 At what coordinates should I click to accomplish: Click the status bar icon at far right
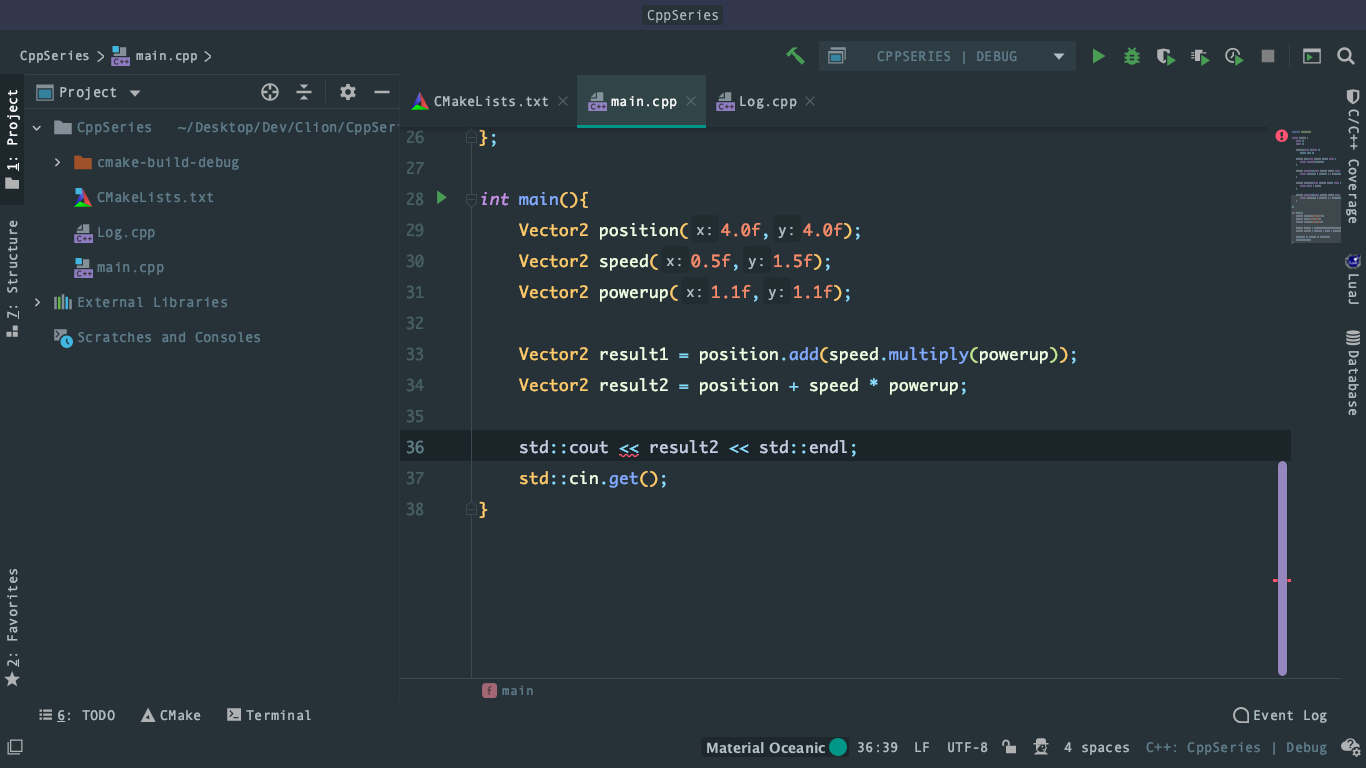[1351, 747]
